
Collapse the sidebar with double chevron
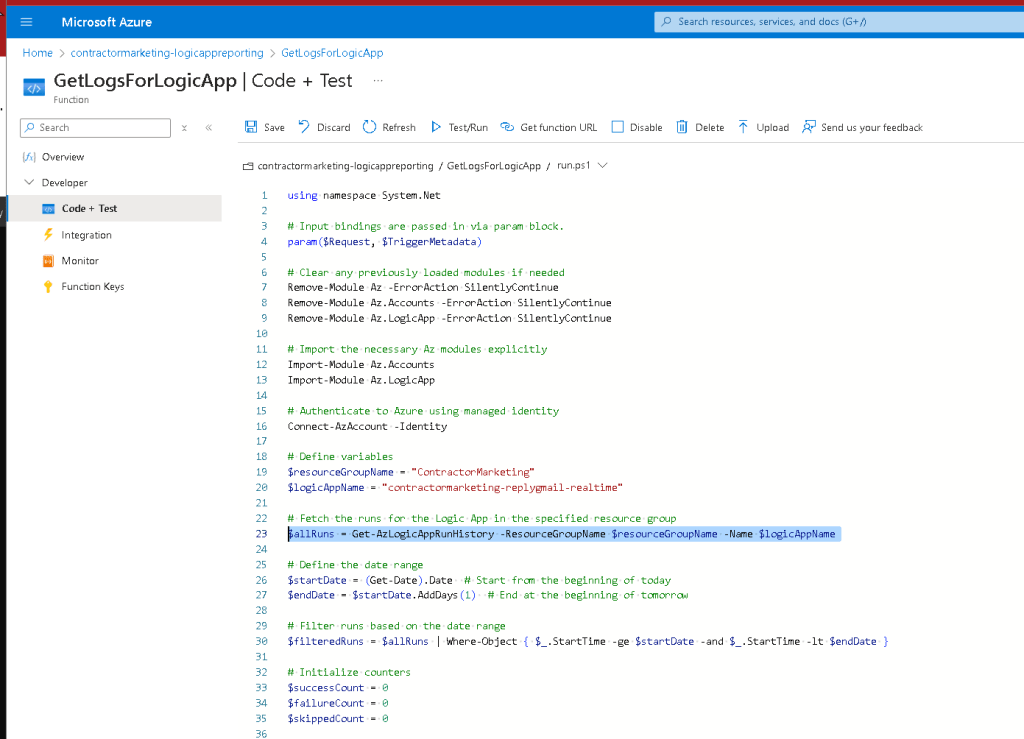[208, 127]
